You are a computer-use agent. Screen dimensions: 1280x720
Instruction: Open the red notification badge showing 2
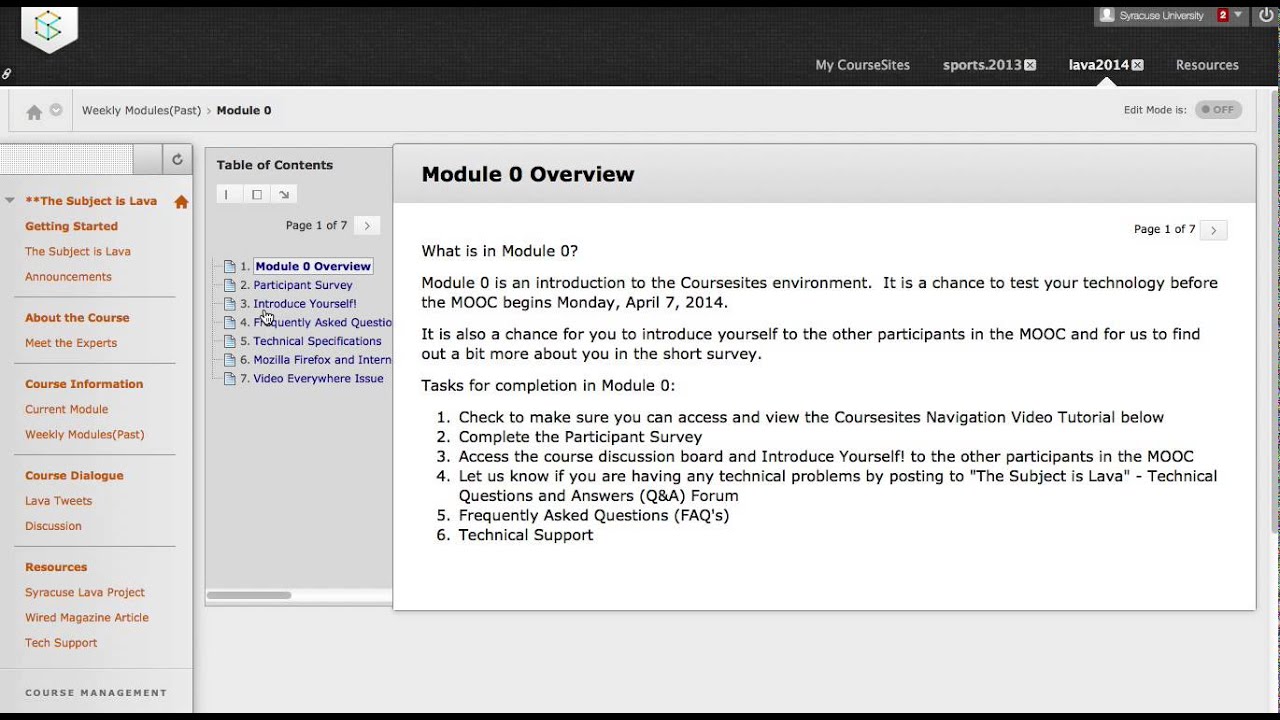point(1223,15)
